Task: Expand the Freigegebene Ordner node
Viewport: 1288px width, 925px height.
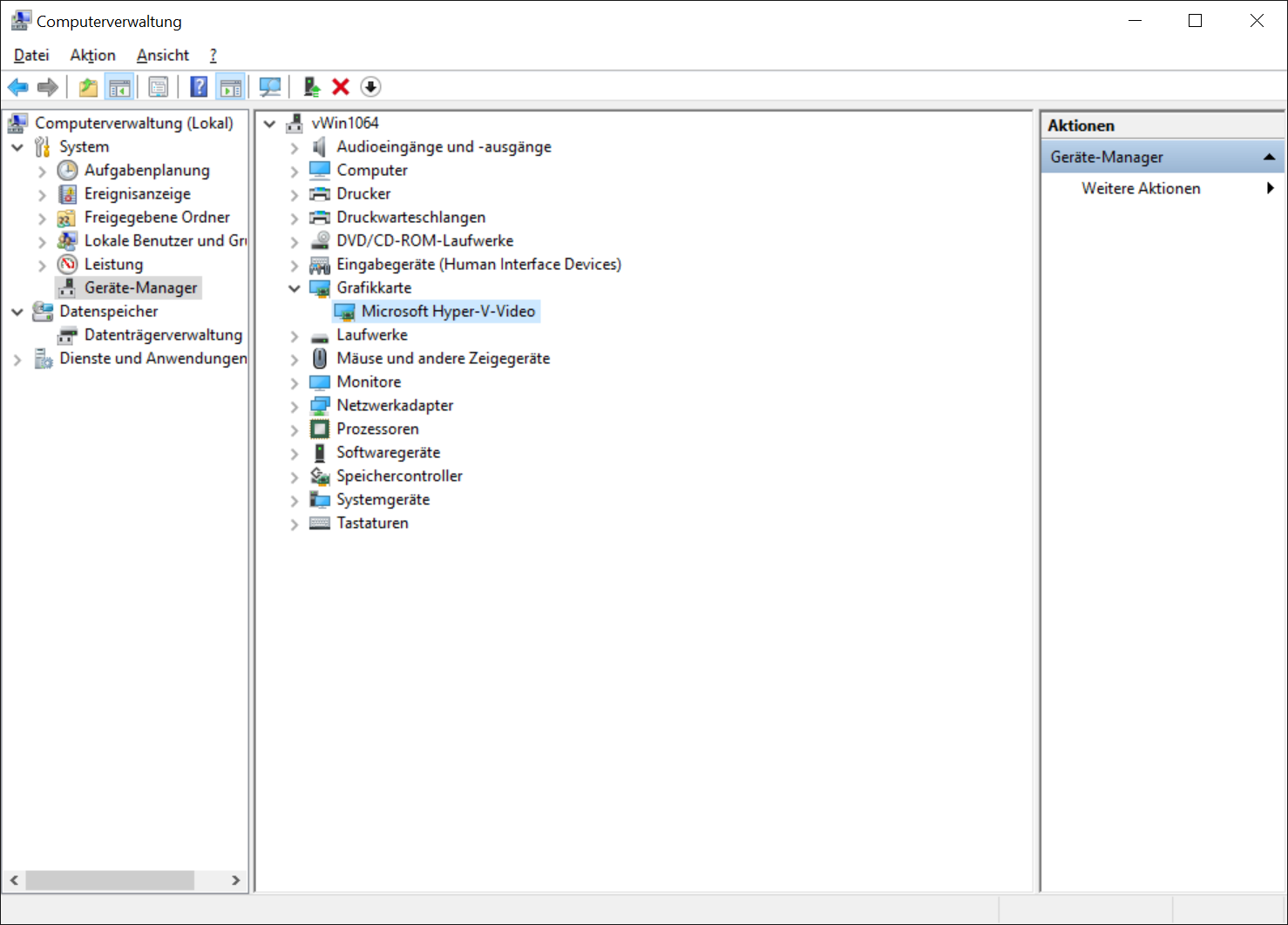Action: pyautogui.click(x=42, y=218)
